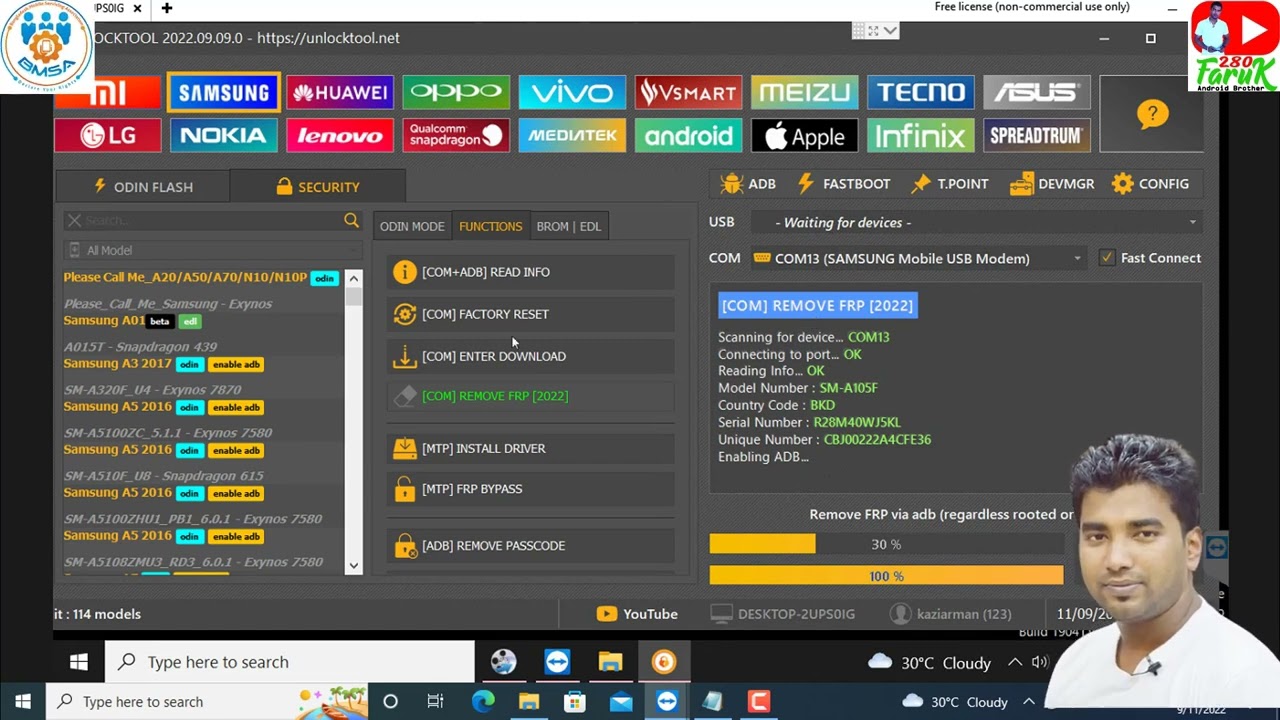
Task: Select the Qualcomm Snapdragon tile
Action: tap(456, 135)
